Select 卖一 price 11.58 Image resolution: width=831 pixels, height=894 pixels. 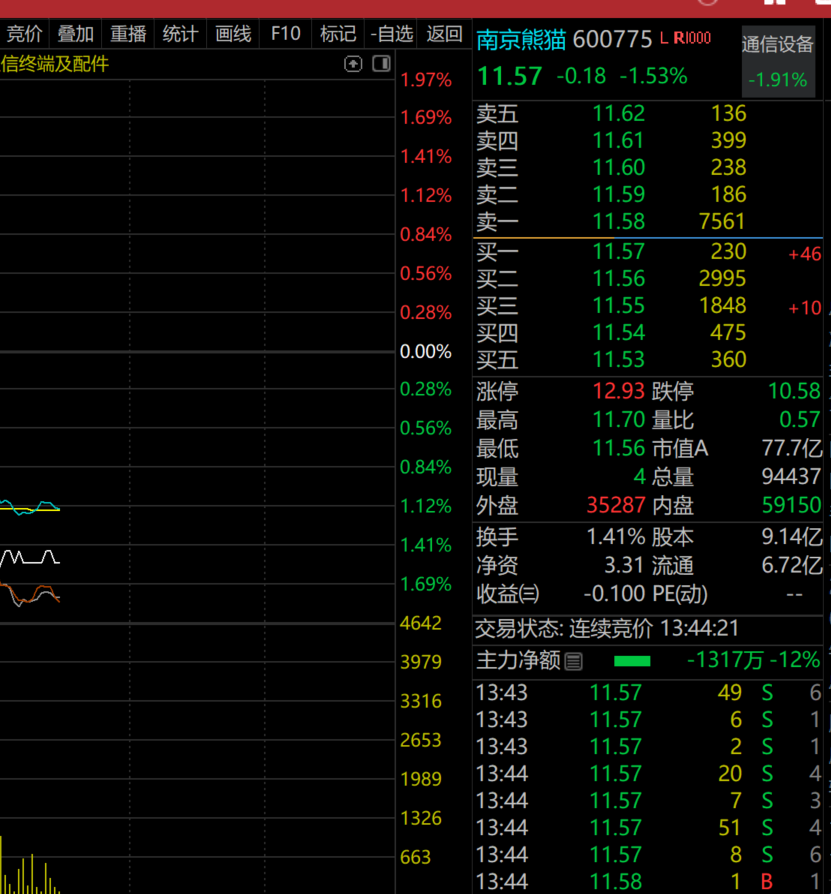pos(618,222)
